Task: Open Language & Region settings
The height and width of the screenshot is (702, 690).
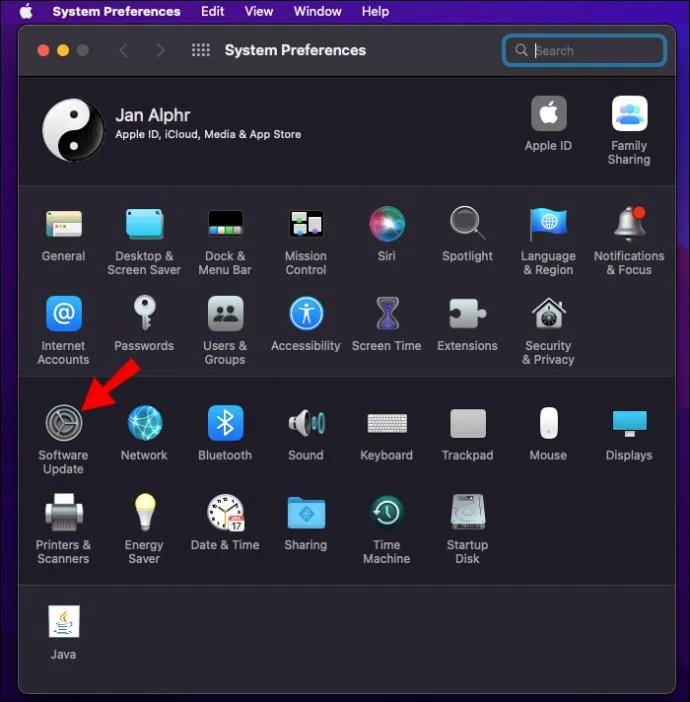Action: coord(548,224)
